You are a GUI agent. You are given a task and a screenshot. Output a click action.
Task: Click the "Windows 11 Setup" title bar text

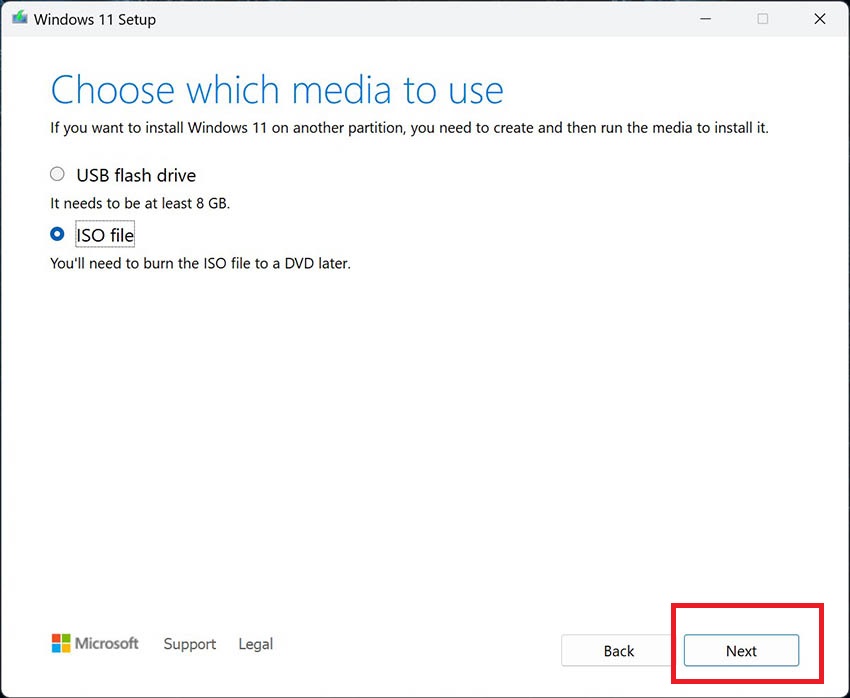[95, 19]
